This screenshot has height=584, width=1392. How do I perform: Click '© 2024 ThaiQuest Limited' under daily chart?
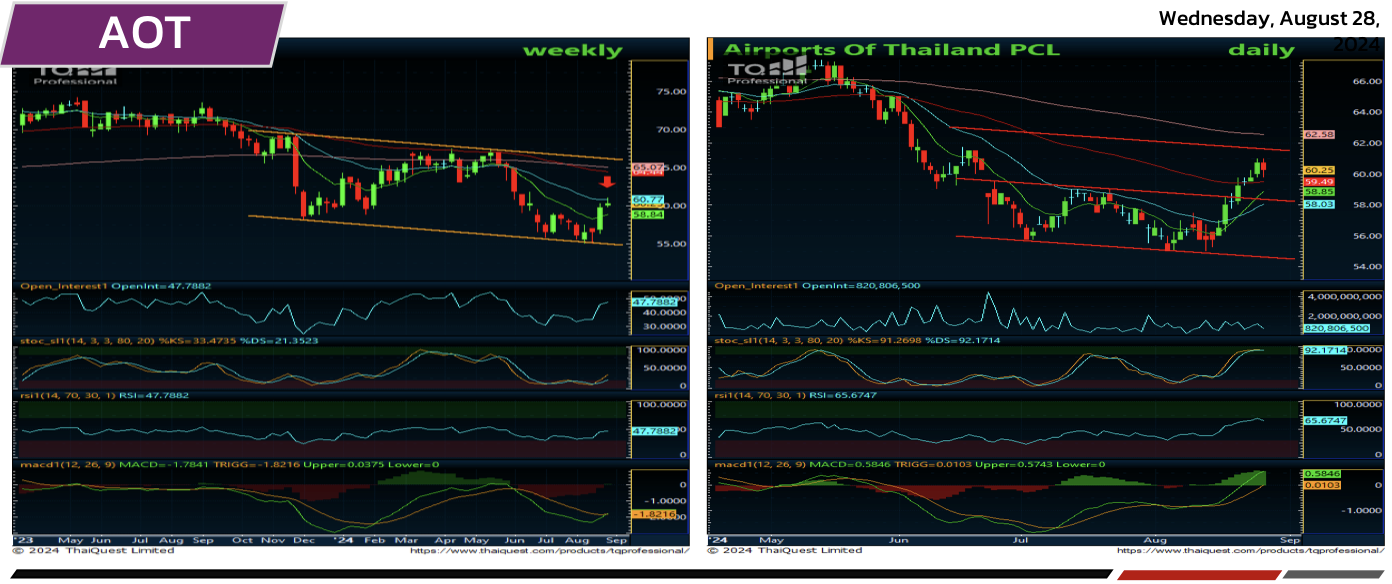785,551
